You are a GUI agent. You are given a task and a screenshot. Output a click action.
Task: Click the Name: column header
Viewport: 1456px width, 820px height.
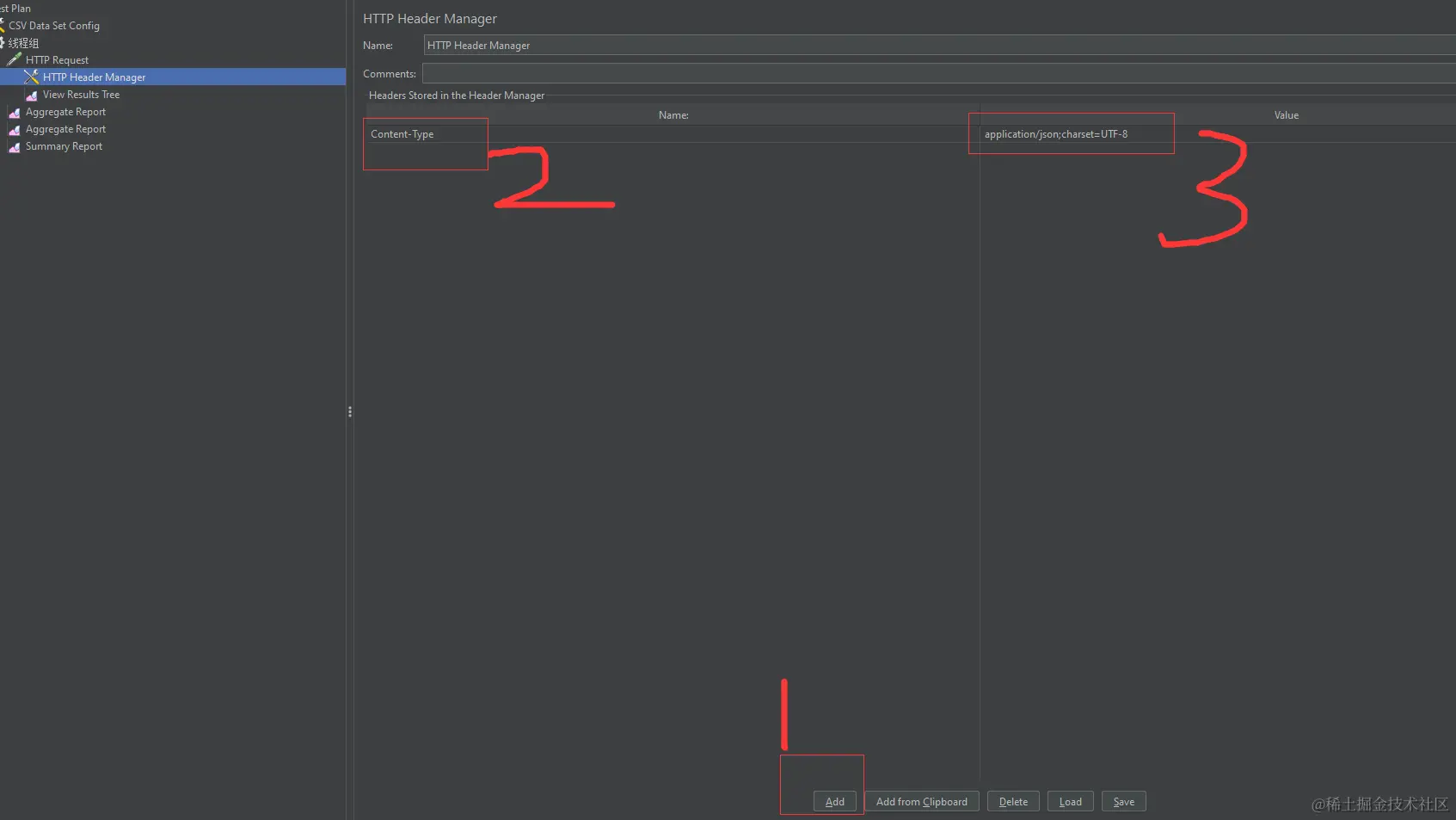click(x=673, y=115)
